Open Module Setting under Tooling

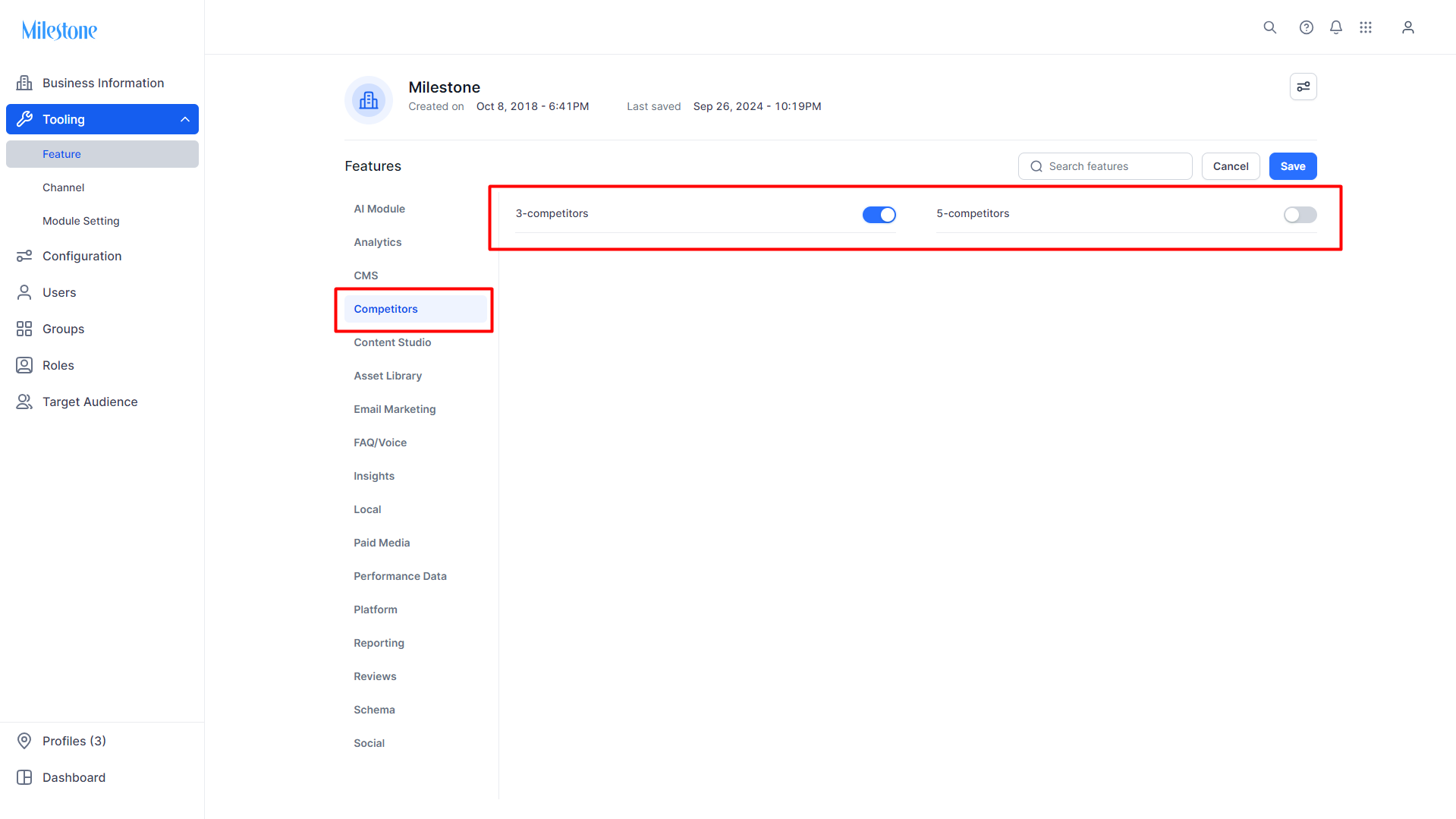pos(102,221)
